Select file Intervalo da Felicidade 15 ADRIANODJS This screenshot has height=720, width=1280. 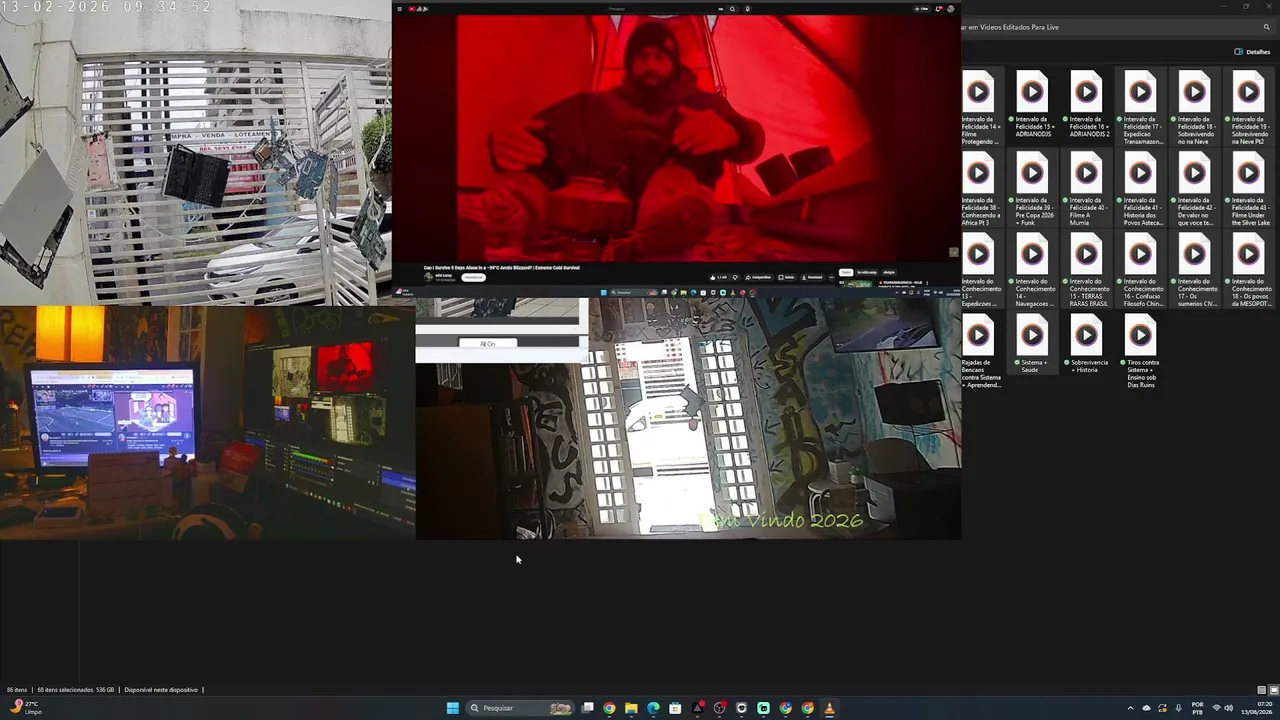[x=1032, y=104]
